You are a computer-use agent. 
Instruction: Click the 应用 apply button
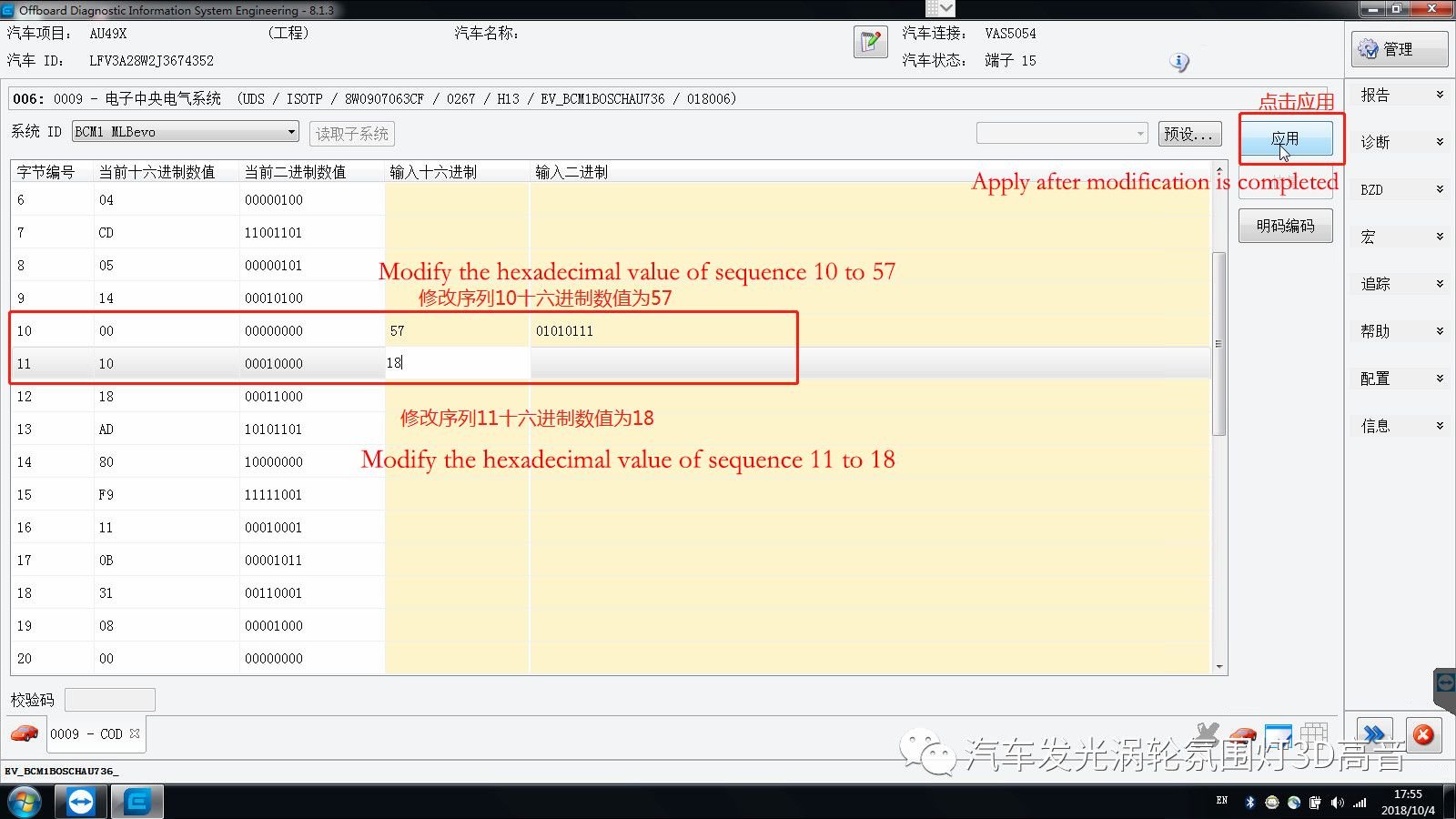coord(1285,139)
